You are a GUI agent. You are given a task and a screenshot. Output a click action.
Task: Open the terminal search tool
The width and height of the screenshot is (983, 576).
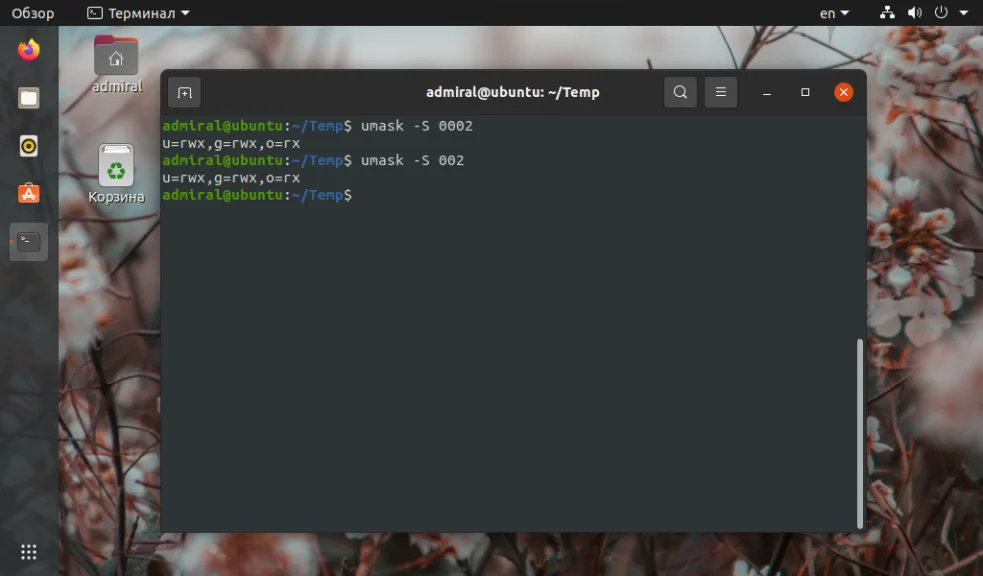(680, 93)
